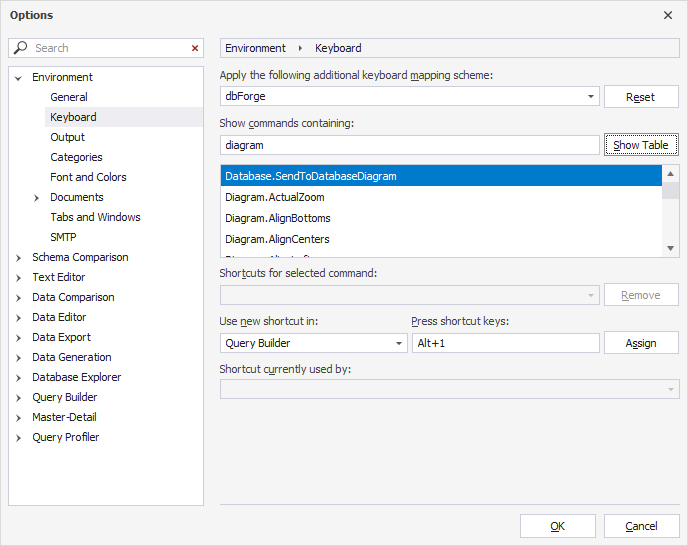Click command list scroll up arrow
Viewport: 688px width, 546px height.
tap(670, 174)
